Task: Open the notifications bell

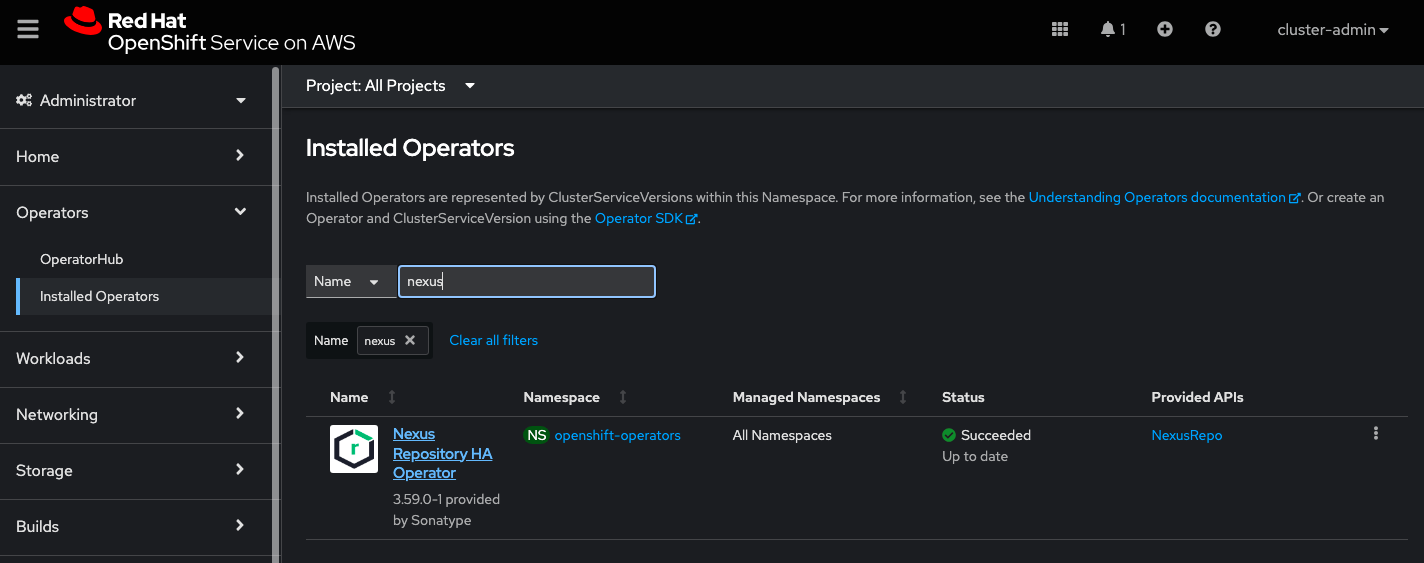Action: (x=1113, y=30)
